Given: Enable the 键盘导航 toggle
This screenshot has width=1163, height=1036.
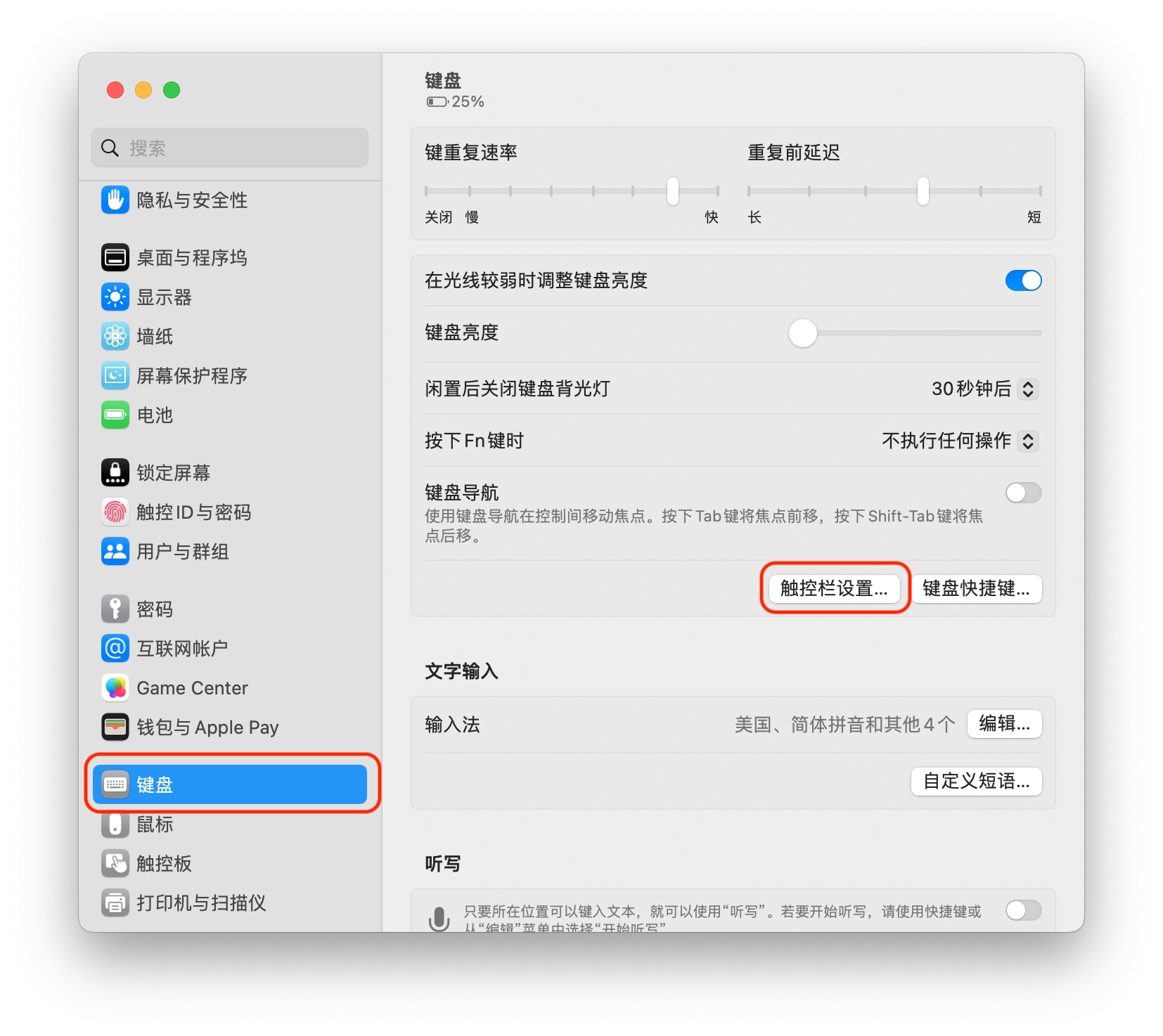Looking at the screenshot, I should coord(1023,492).
